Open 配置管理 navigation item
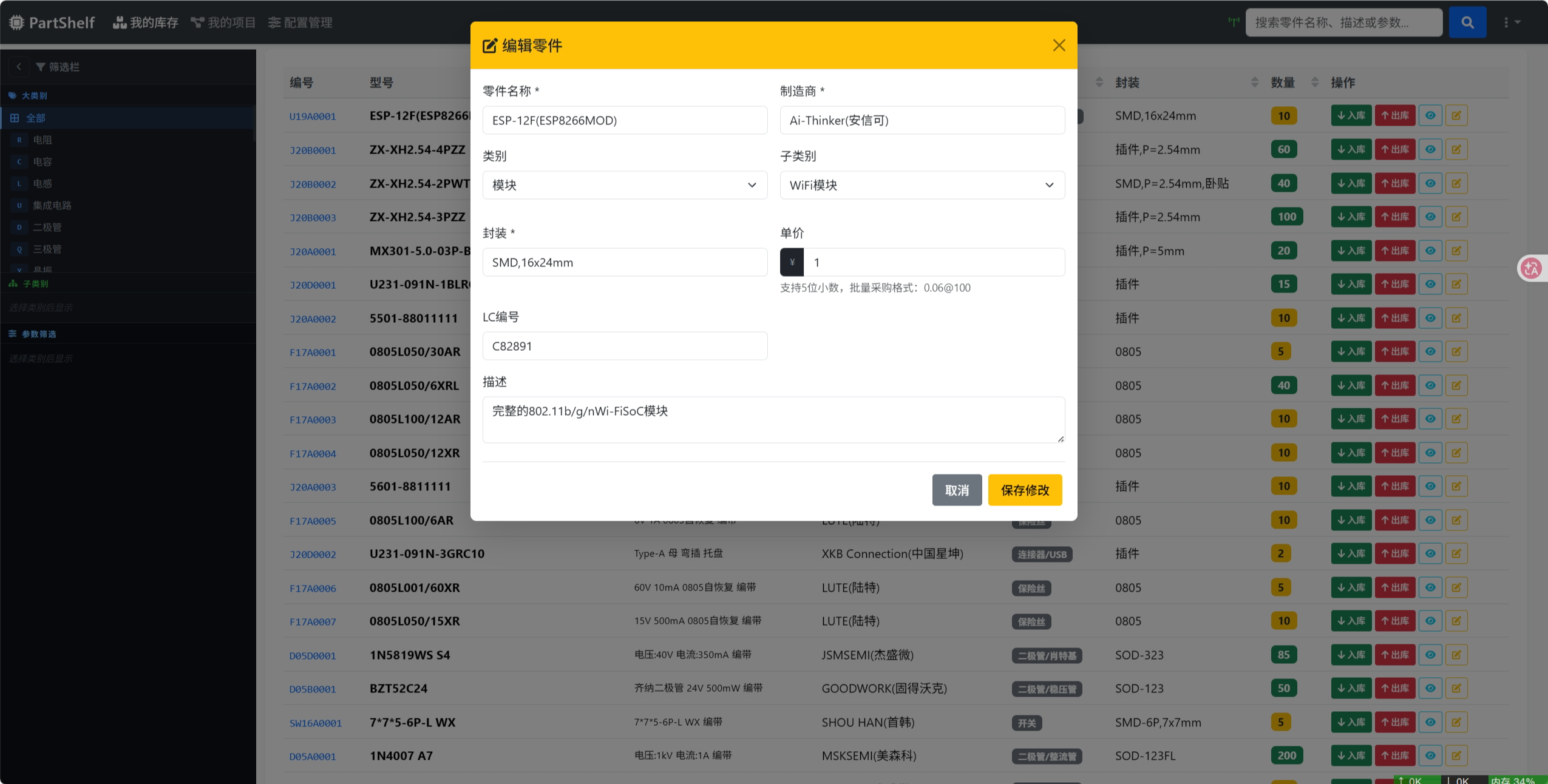 point(300,22)
